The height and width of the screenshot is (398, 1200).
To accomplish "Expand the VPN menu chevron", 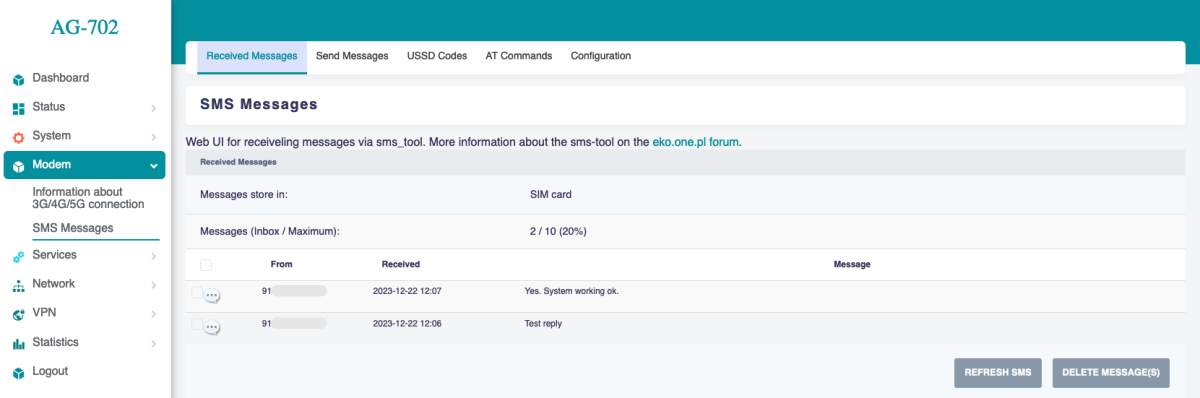I will click(153, 313).
